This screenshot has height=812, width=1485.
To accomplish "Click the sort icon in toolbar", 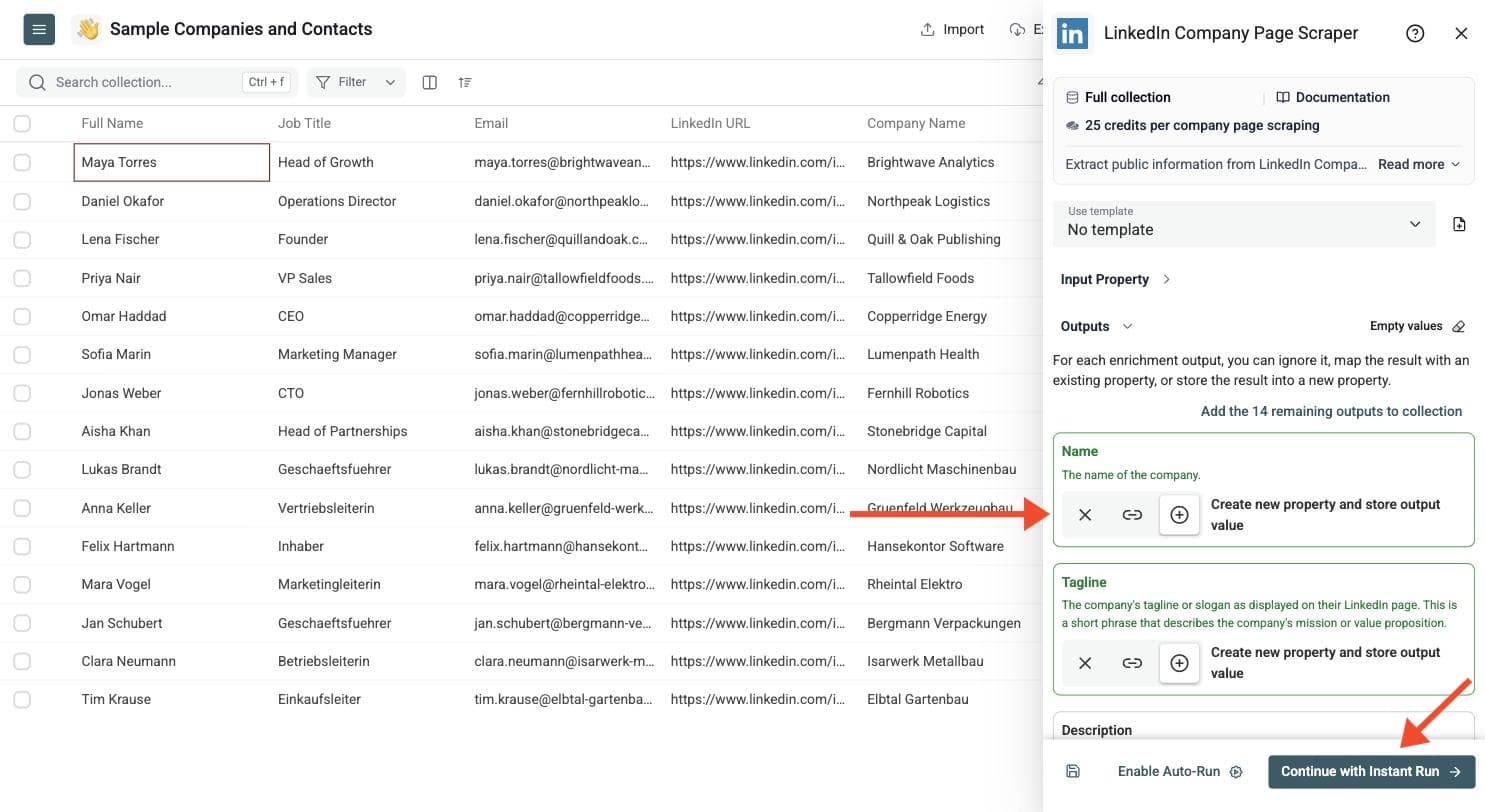I will 465,82.
